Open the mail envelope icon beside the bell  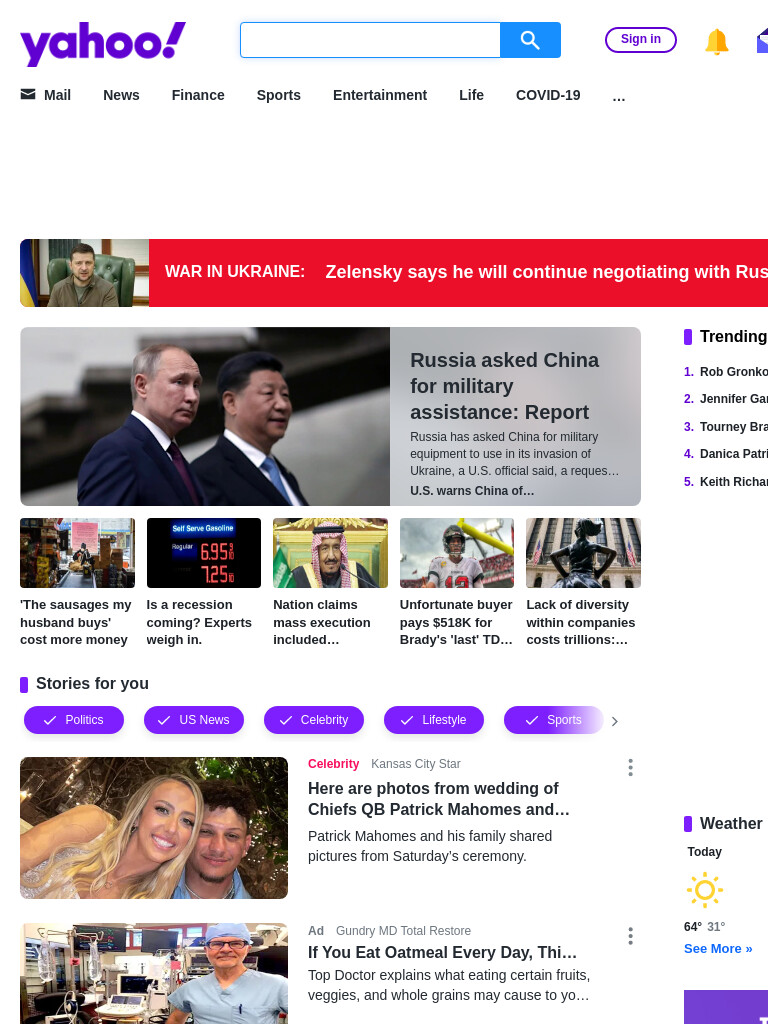pos(762,40)
